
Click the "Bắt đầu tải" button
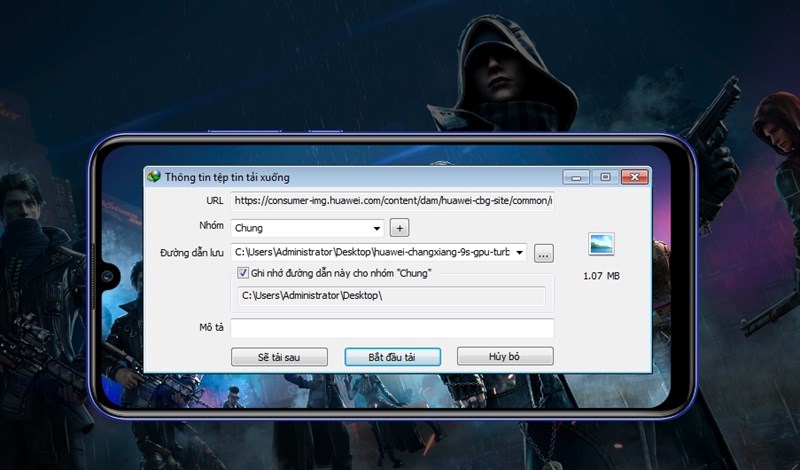pyautogui.click(x=392, y=357)
